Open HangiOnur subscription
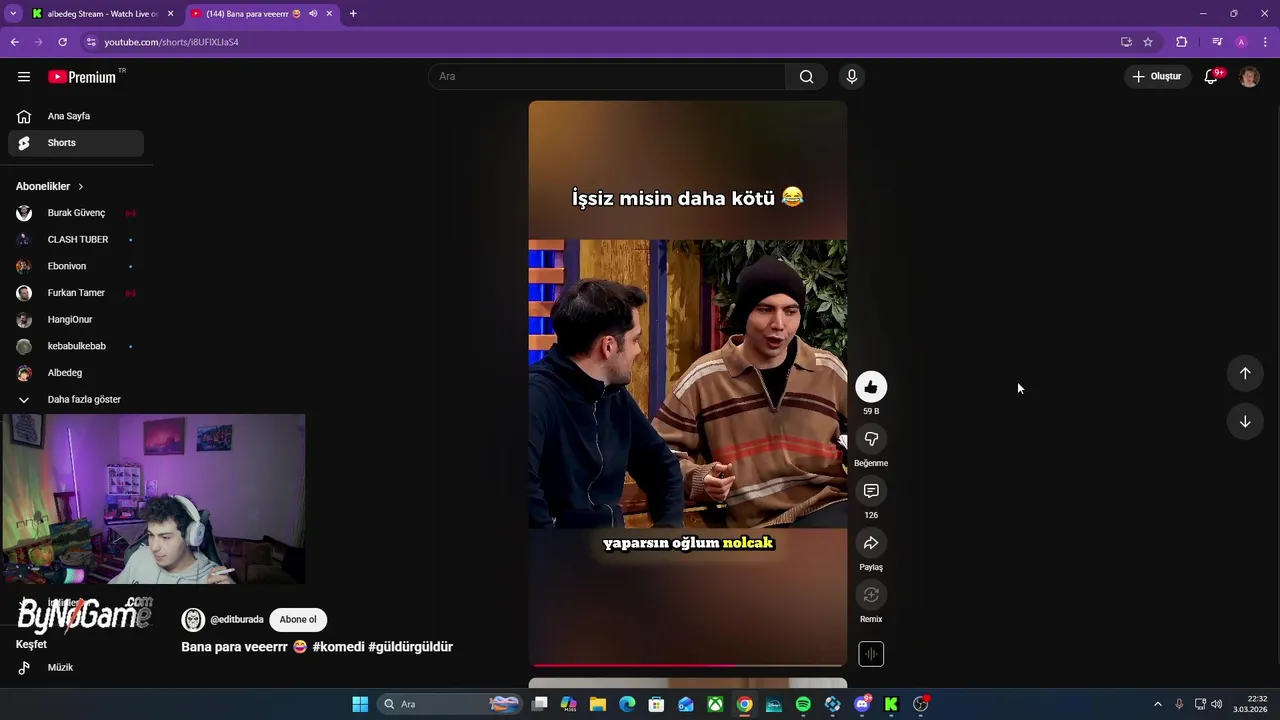1280x720 pixels. tap(76, 320)
